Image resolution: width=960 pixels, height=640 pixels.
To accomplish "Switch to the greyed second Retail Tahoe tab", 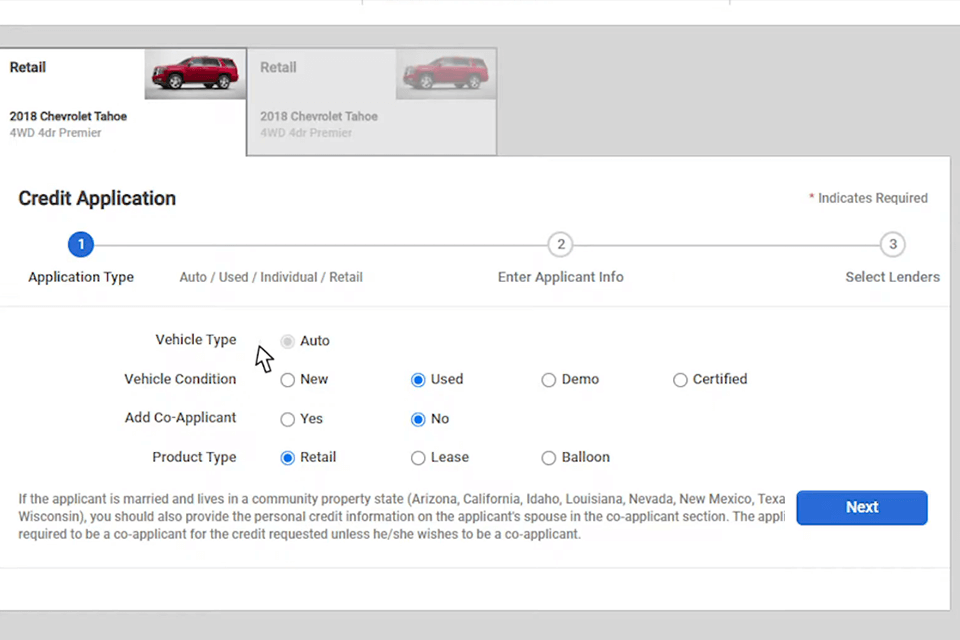I will click(372, 102).
